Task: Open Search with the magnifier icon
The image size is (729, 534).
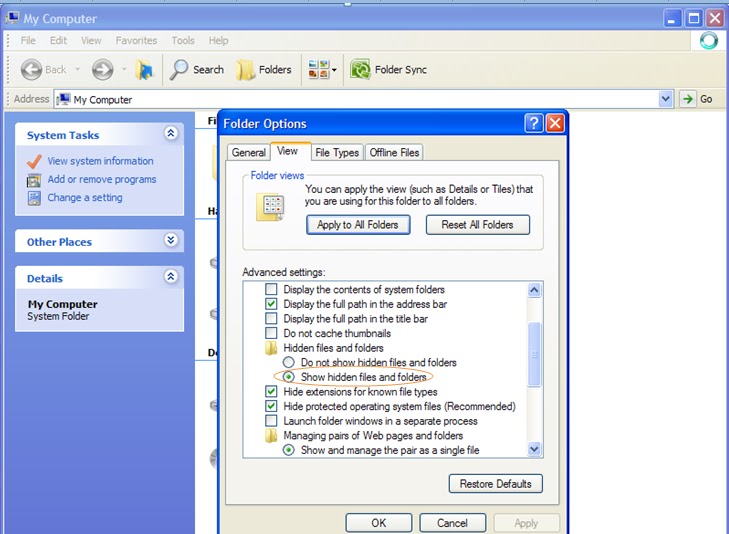Action: pos(179,70)
